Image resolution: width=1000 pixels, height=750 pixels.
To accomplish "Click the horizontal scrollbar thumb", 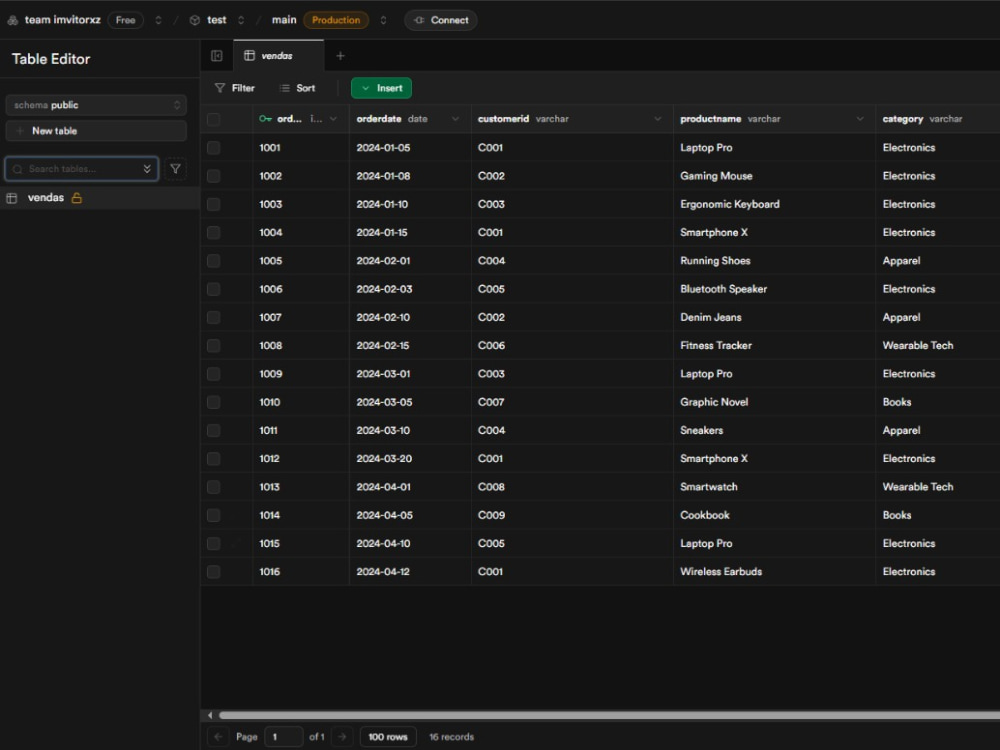I will coord(609,716).
